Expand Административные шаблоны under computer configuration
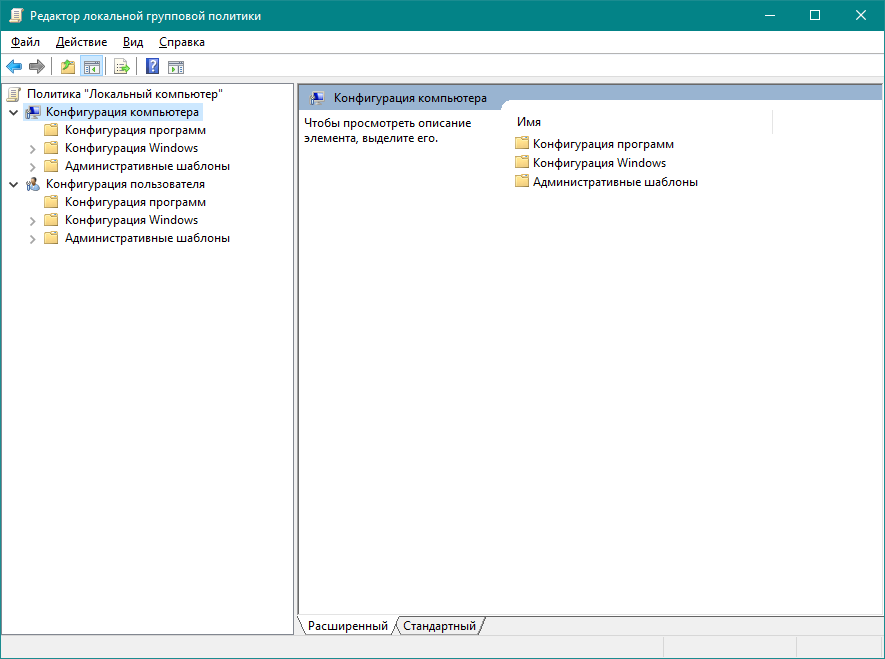 (32, 167)
